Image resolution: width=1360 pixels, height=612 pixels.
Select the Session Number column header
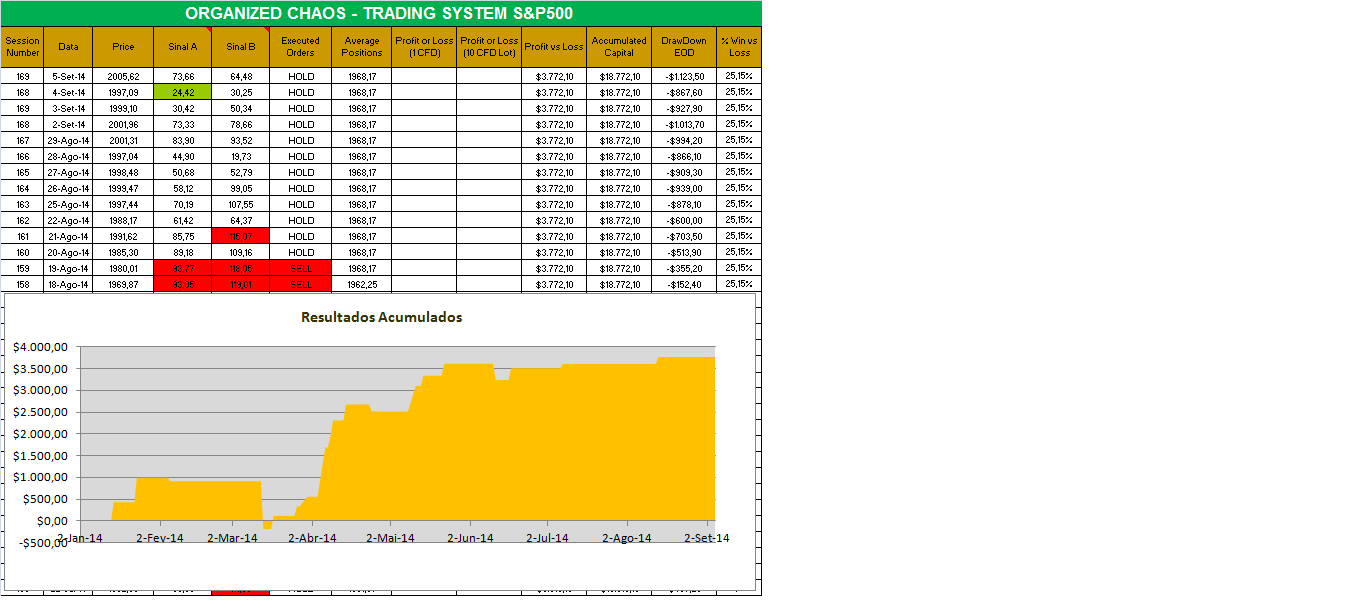(23, 47)
